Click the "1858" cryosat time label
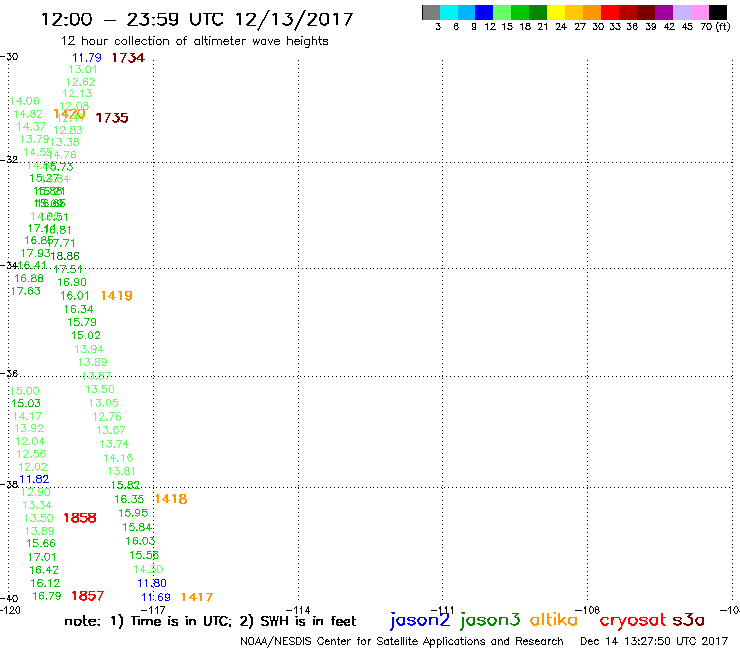Viewport: 740px width, 650px height. pyautogui.click(x=80, y=518)
